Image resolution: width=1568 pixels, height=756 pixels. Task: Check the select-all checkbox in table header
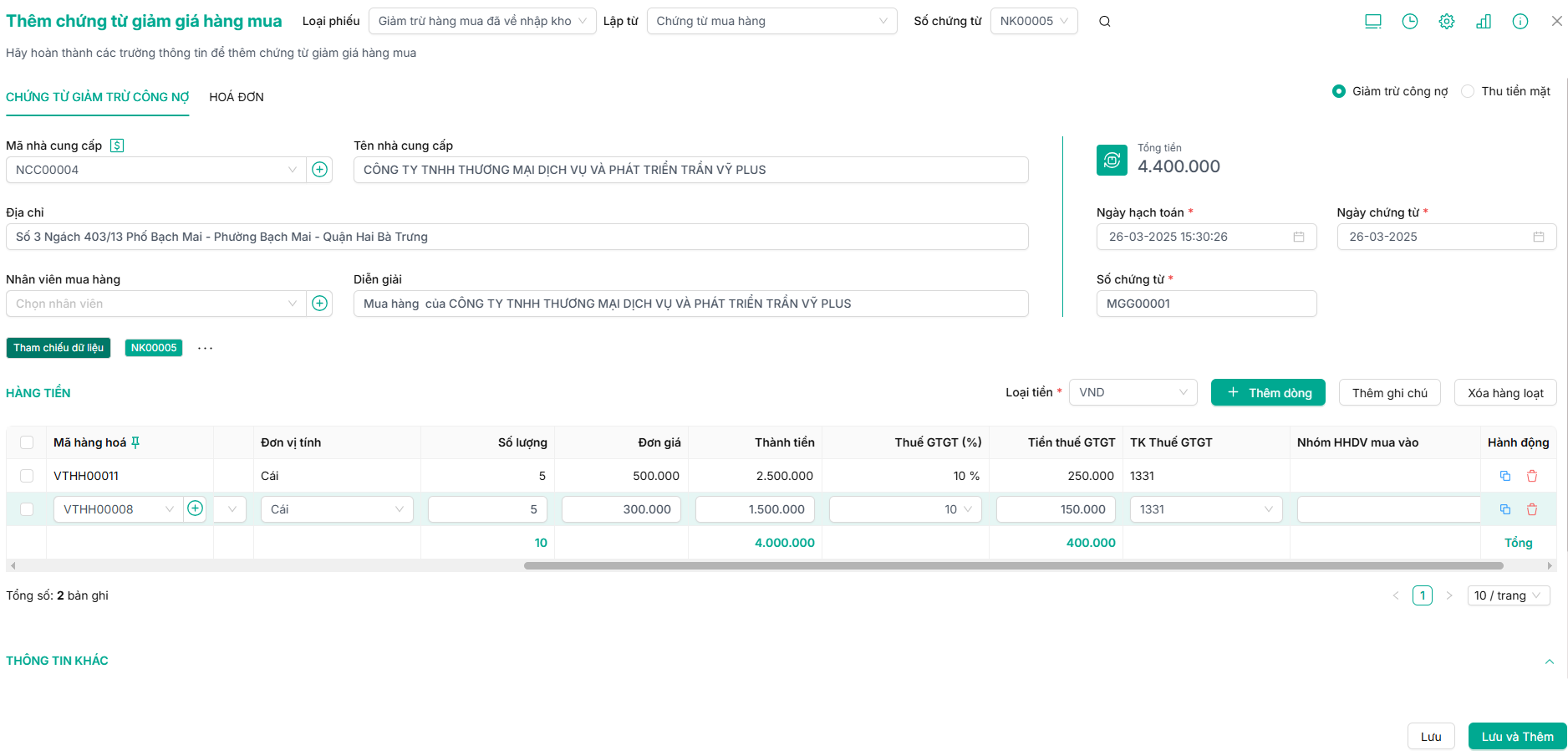(x=27, y=442)
